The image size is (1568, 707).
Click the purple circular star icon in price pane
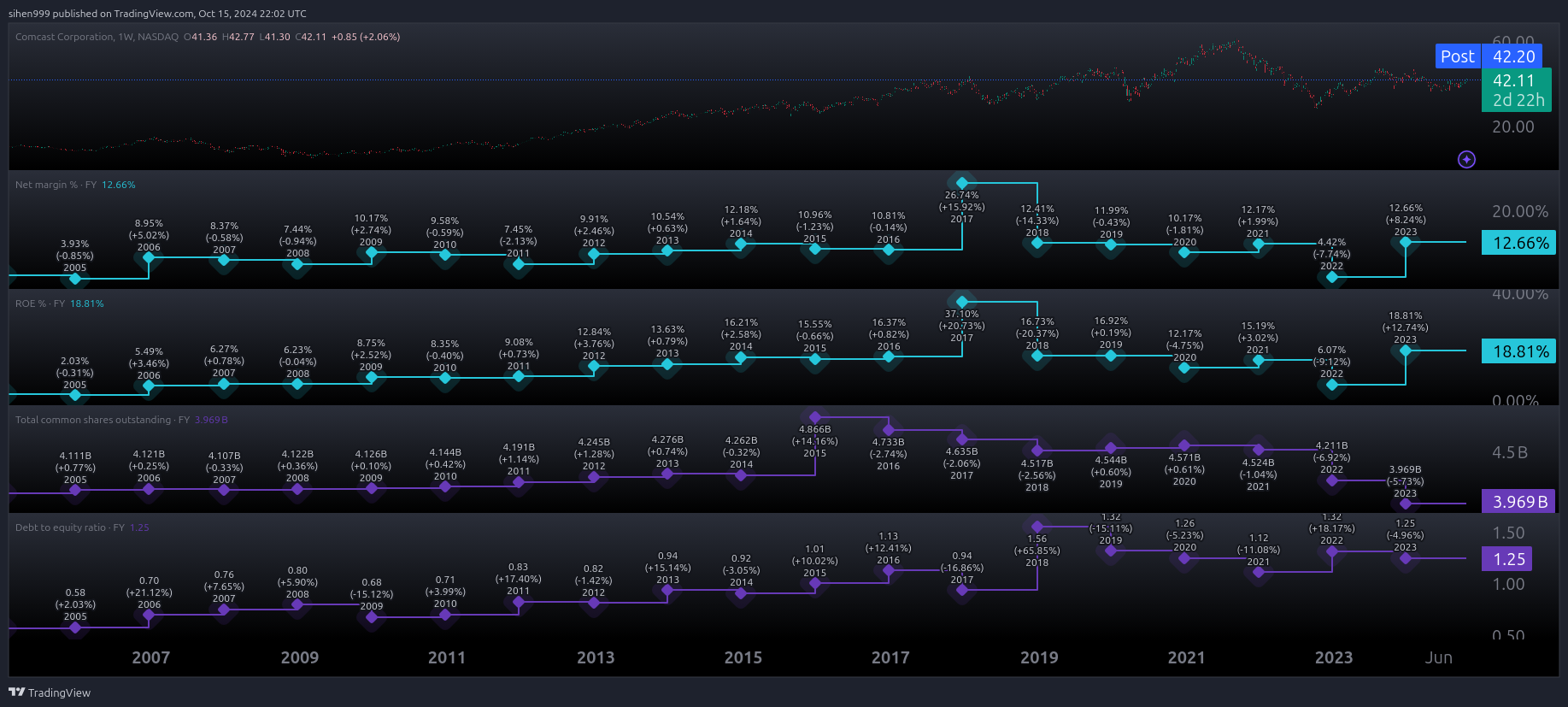pos(1466,159)
